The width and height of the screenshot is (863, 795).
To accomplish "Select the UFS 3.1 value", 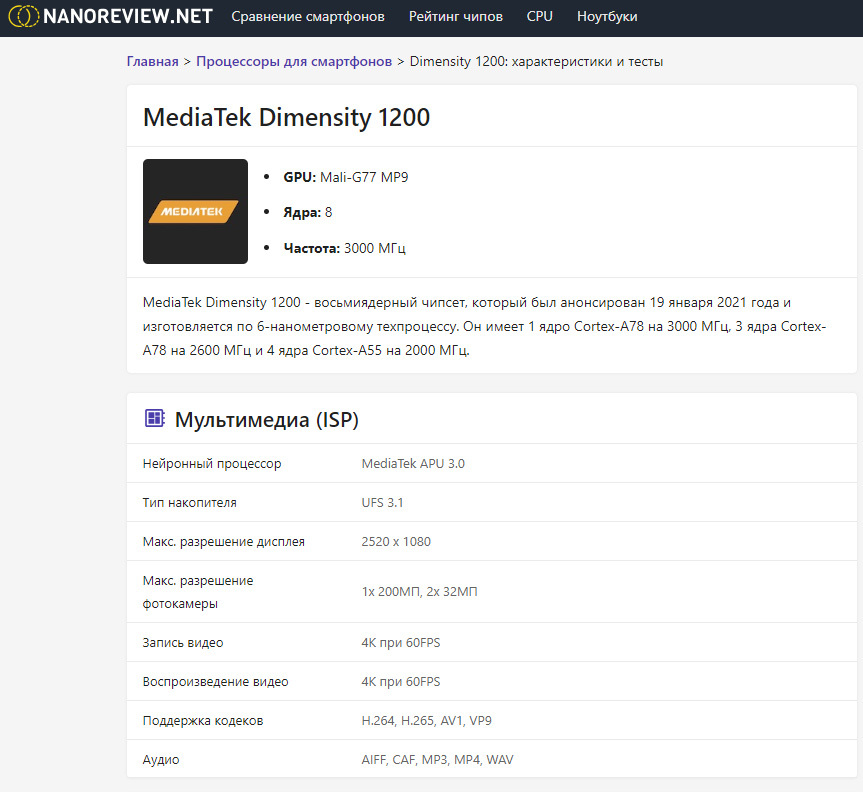I will point(382,503).
